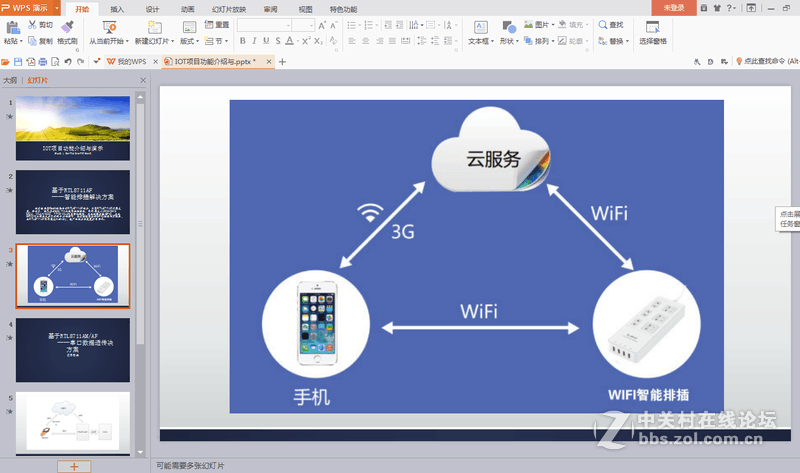This screenshot has width=800, height=473.
Task: Switch to 我的WPS document tab
Action: 132,62
